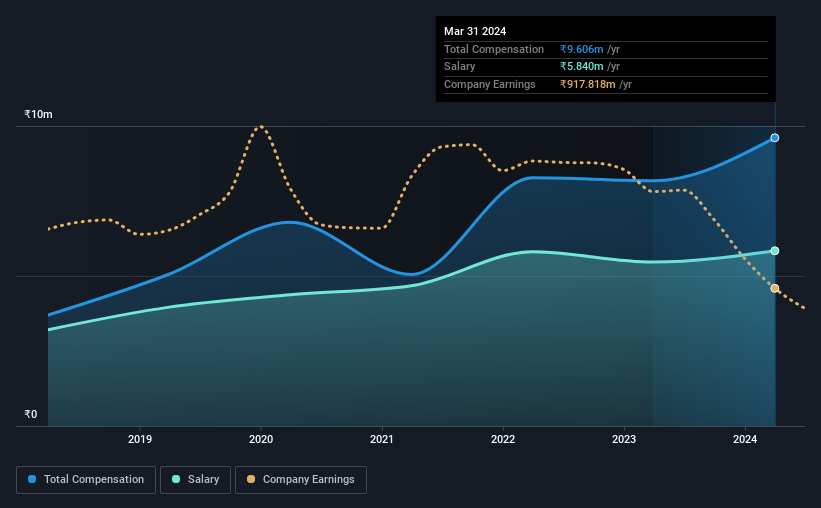Click the blue Total Compensation data point
This screenshot has width=821, height=508.
click(774, 138)
